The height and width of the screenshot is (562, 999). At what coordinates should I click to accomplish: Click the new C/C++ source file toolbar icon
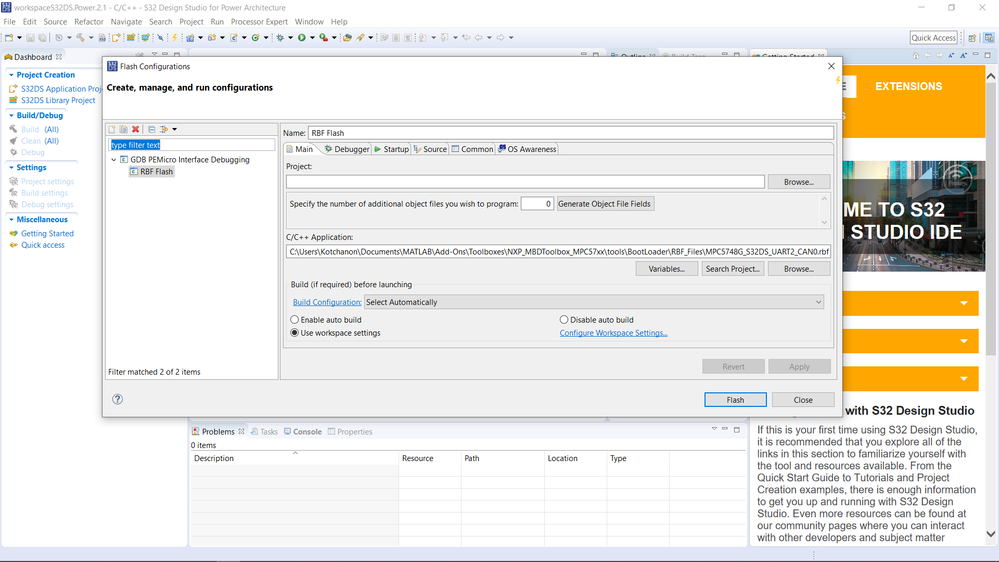pos(234,38)
